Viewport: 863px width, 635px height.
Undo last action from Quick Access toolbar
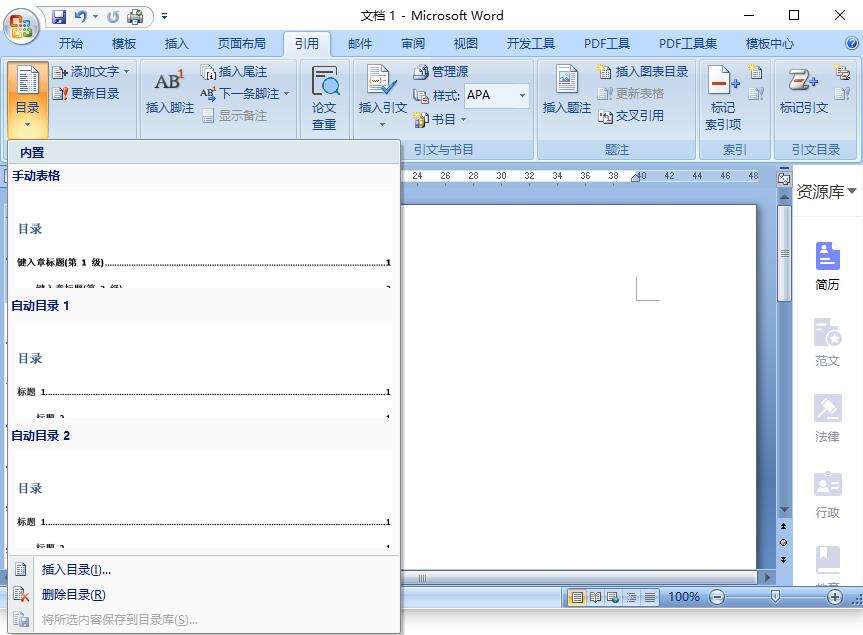pos(81,17)
